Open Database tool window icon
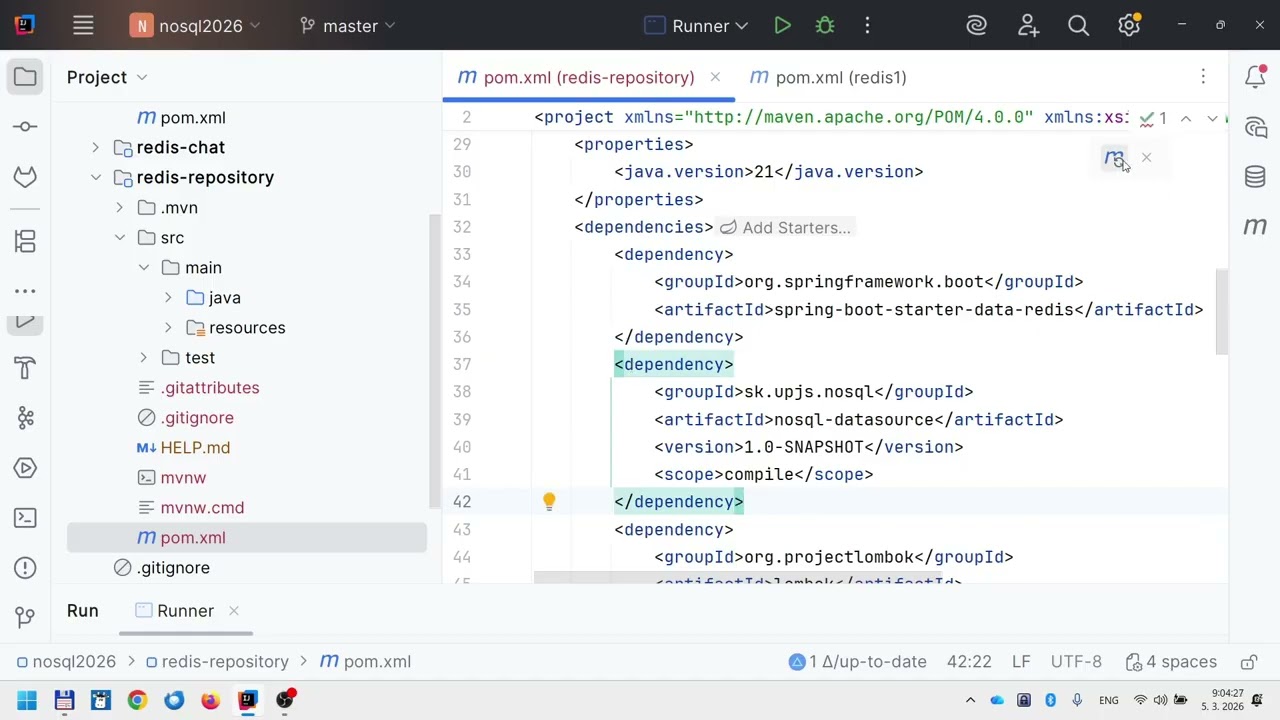 [x=1255, y=177]
